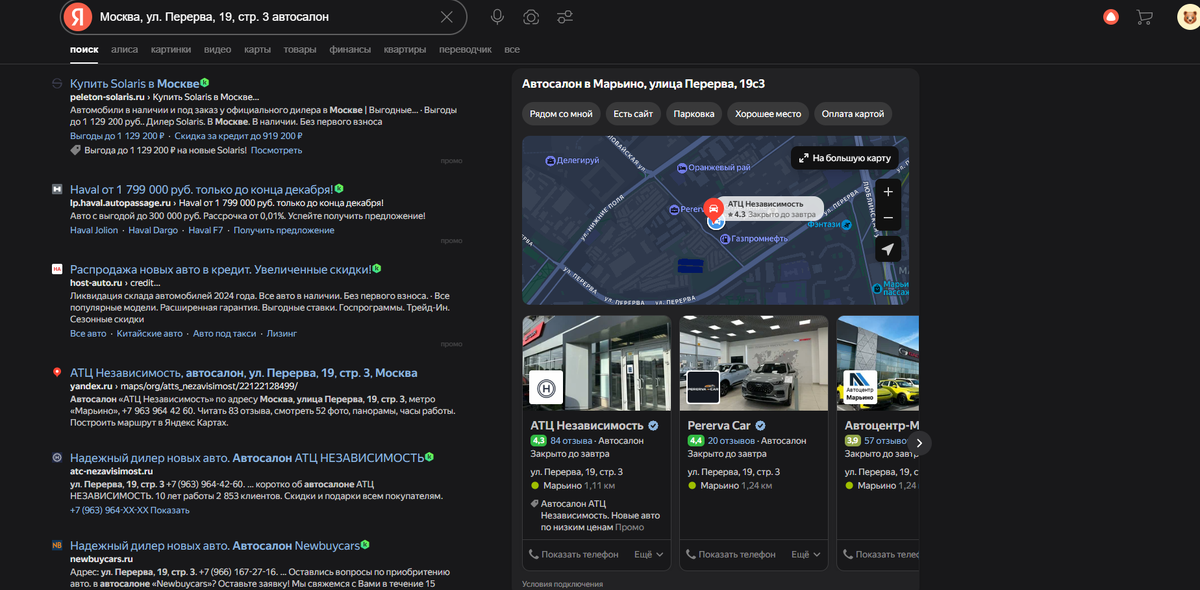This screenshot has height=590, width=1200.
Task: Switch to the 'товары' tab
Action: [300, 49]
